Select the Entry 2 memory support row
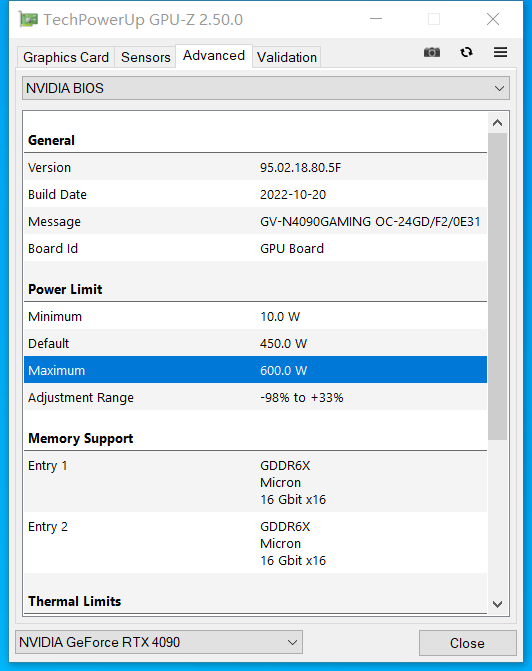Screen dimensions: 532x671 256,543
